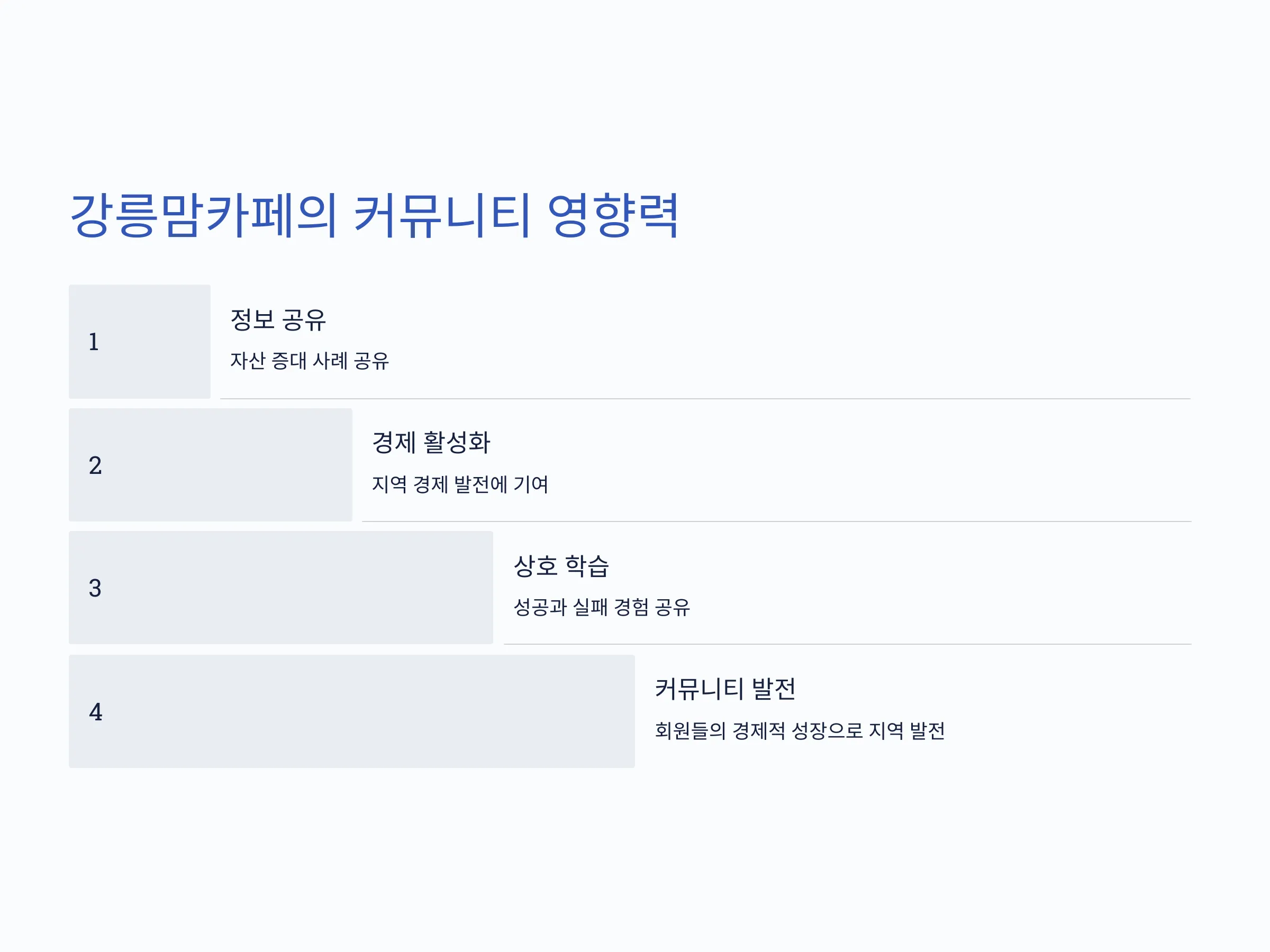Select the gray block numbered 3
The width and height of the screenshot is (1270, 952).
click(x=281, y=588)
